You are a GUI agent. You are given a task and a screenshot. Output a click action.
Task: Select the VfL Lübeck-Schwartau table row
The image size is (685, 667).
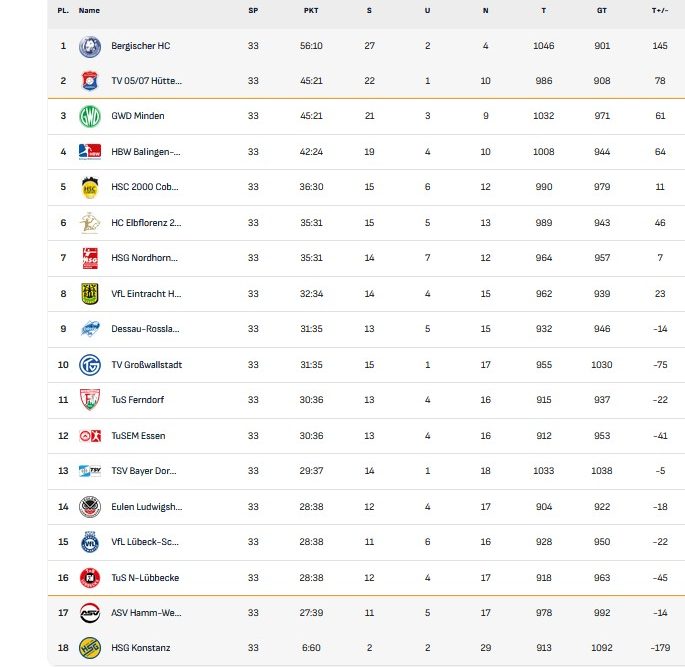366,542
